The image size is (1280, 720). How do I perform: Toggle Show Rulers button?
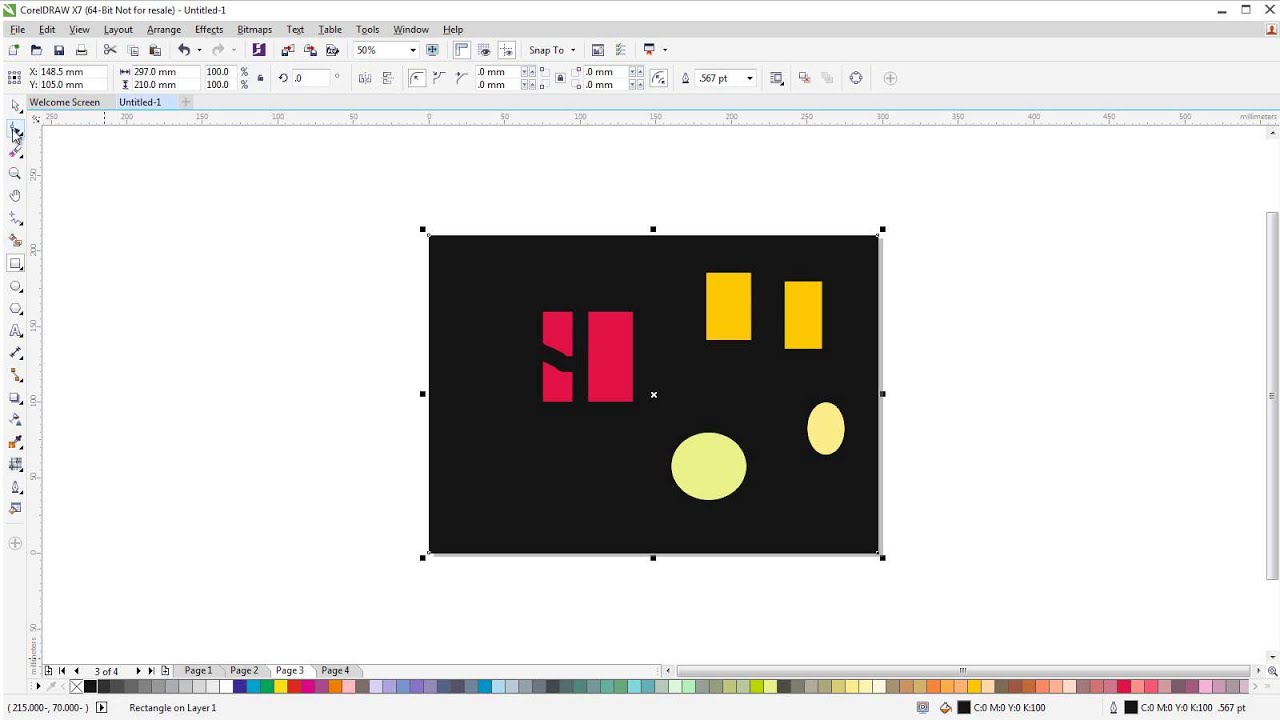462,50
